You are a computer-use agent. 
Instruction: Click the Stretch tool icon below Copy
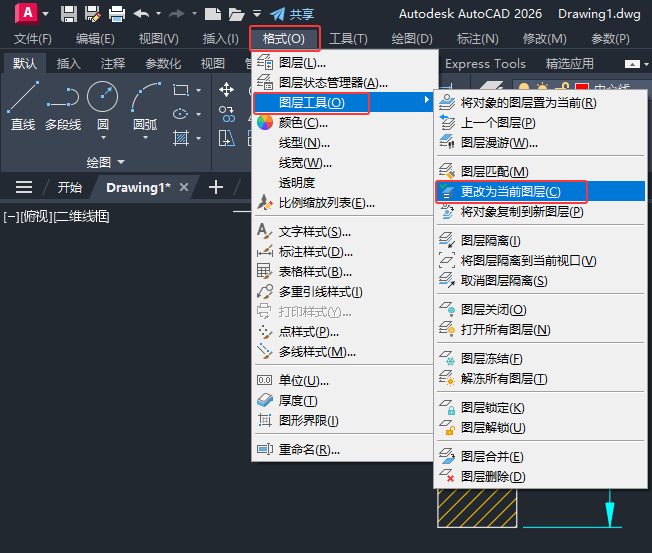point(226,138)
